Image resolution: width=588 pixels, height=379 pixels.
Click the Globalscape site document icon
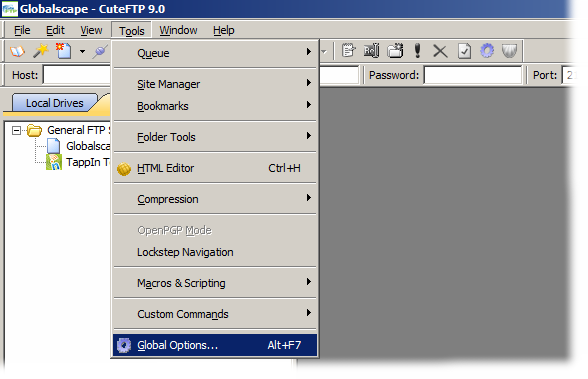click(54, 146)
